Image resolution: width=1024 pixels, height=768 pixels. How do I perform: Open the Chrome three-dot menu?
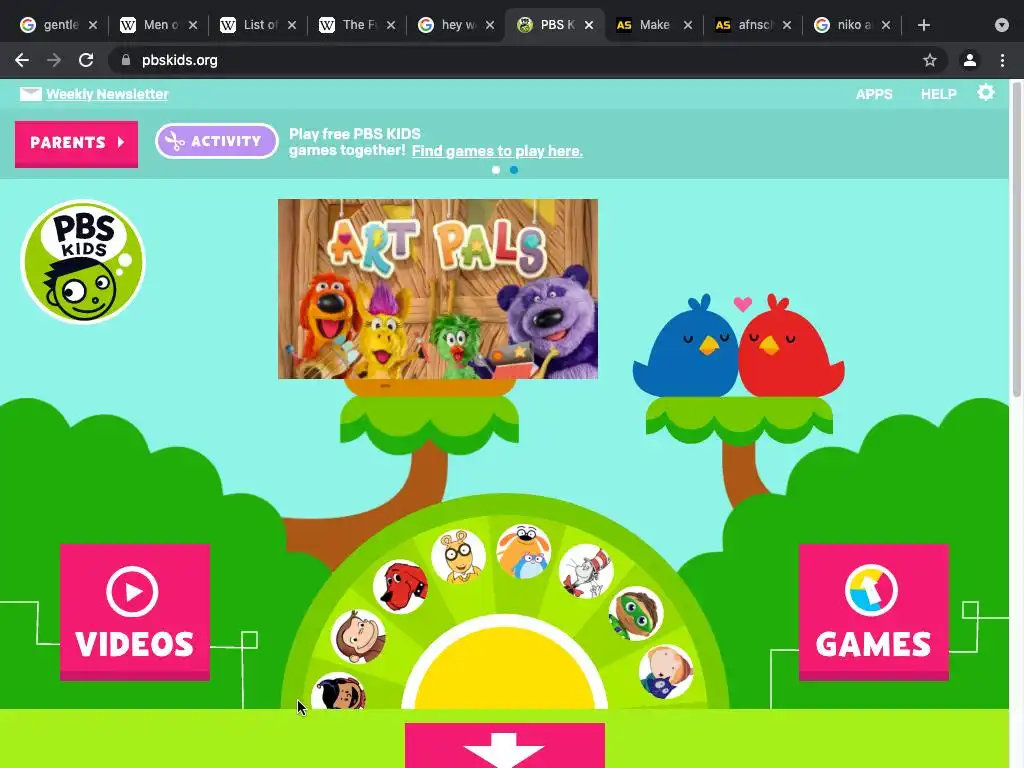(1002, 60)
